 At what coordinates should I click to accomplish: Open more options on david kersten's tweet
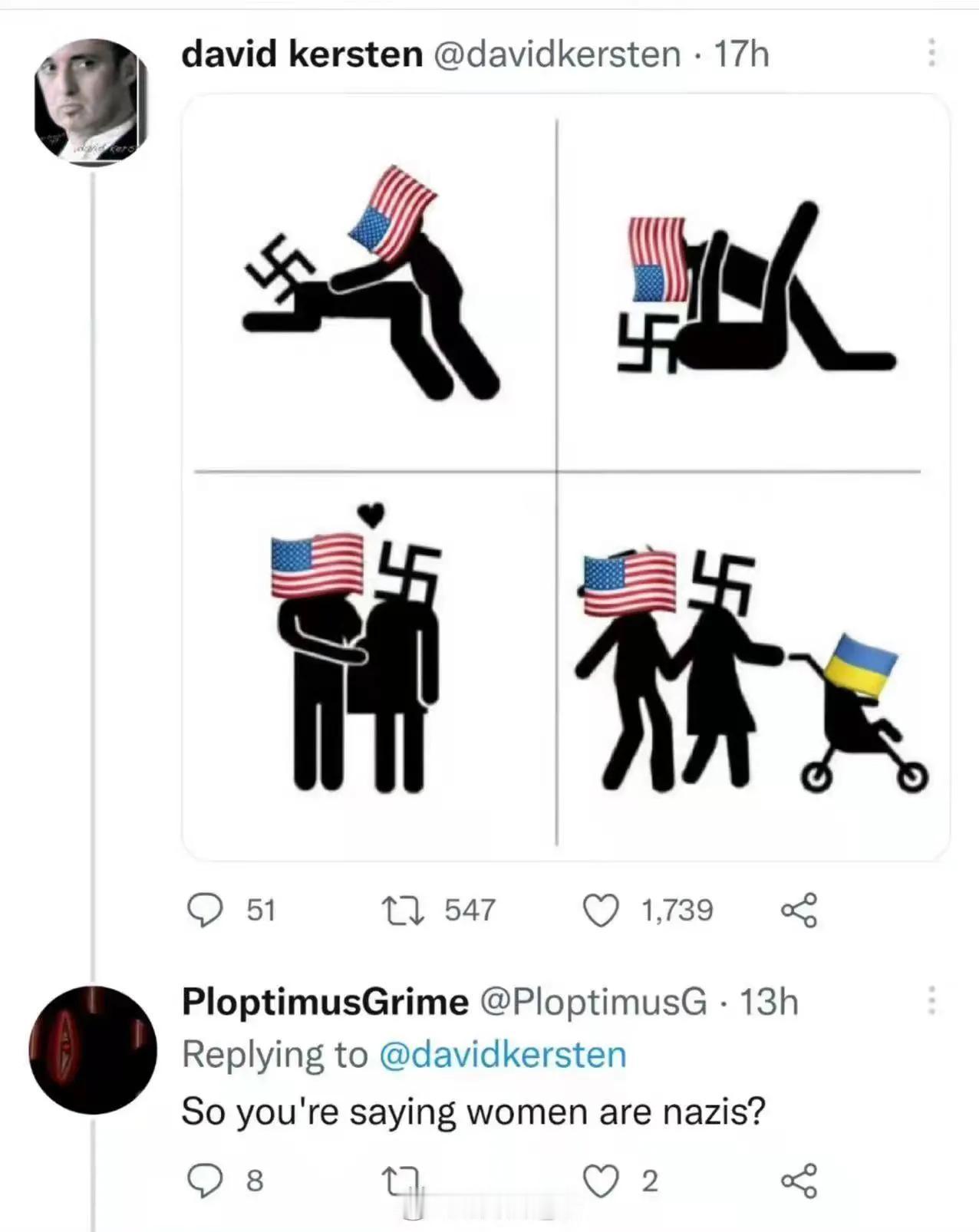[x=933, y=52]
